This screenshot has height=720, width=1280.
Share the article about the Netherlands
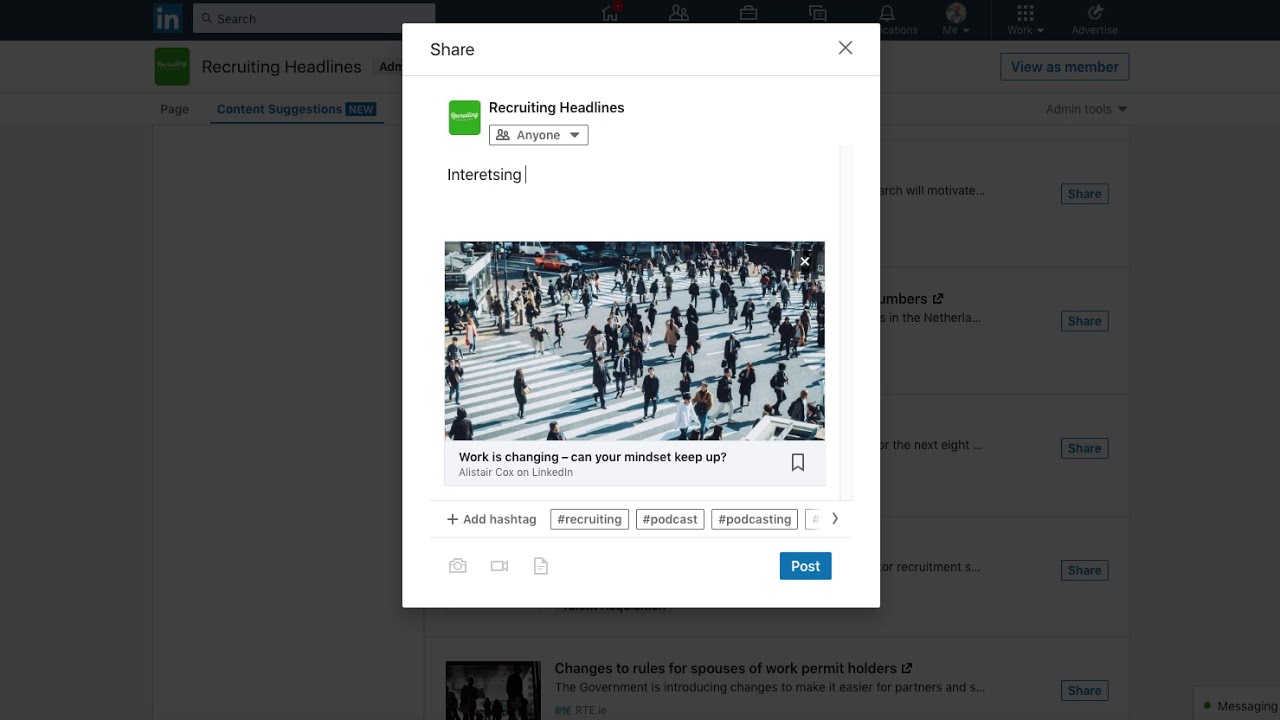point(1084,321)
